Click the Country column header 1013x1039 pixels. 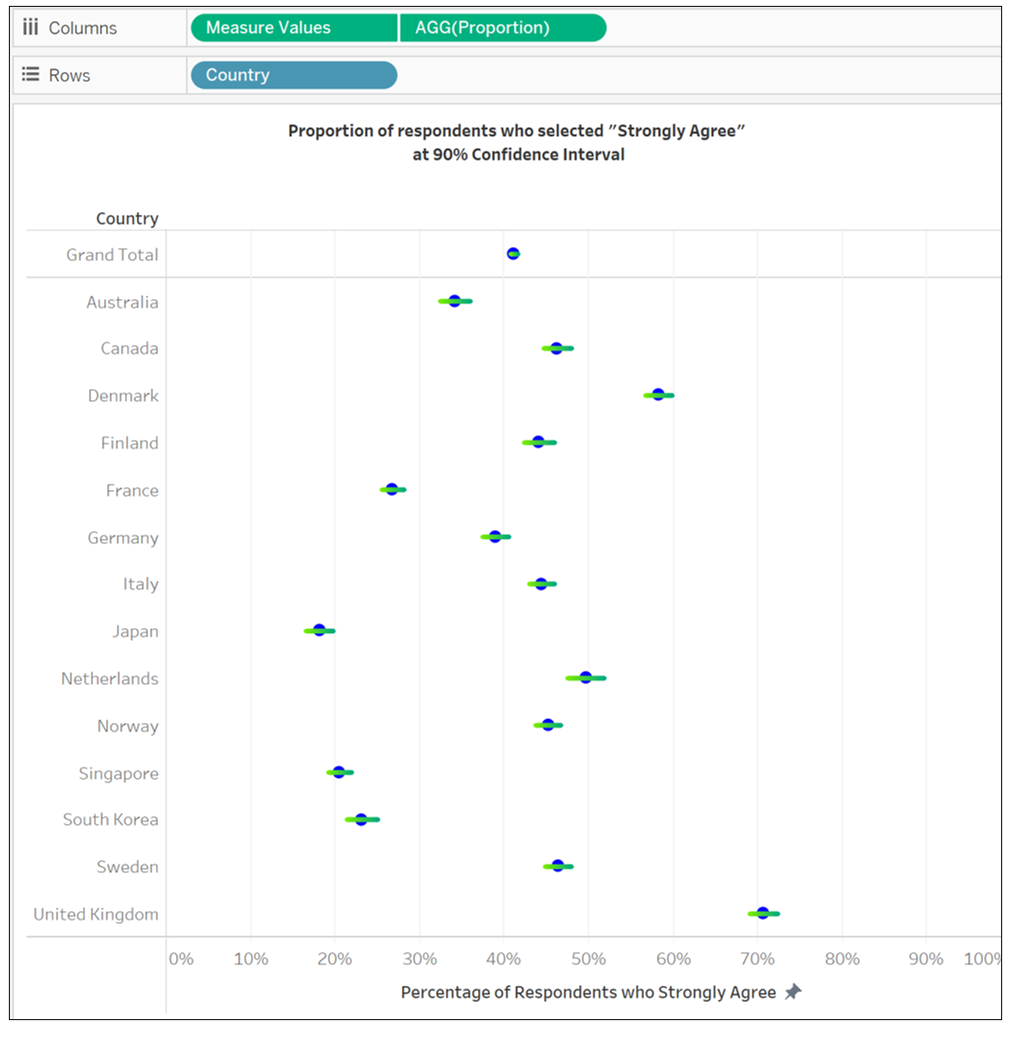coord(127,218)
